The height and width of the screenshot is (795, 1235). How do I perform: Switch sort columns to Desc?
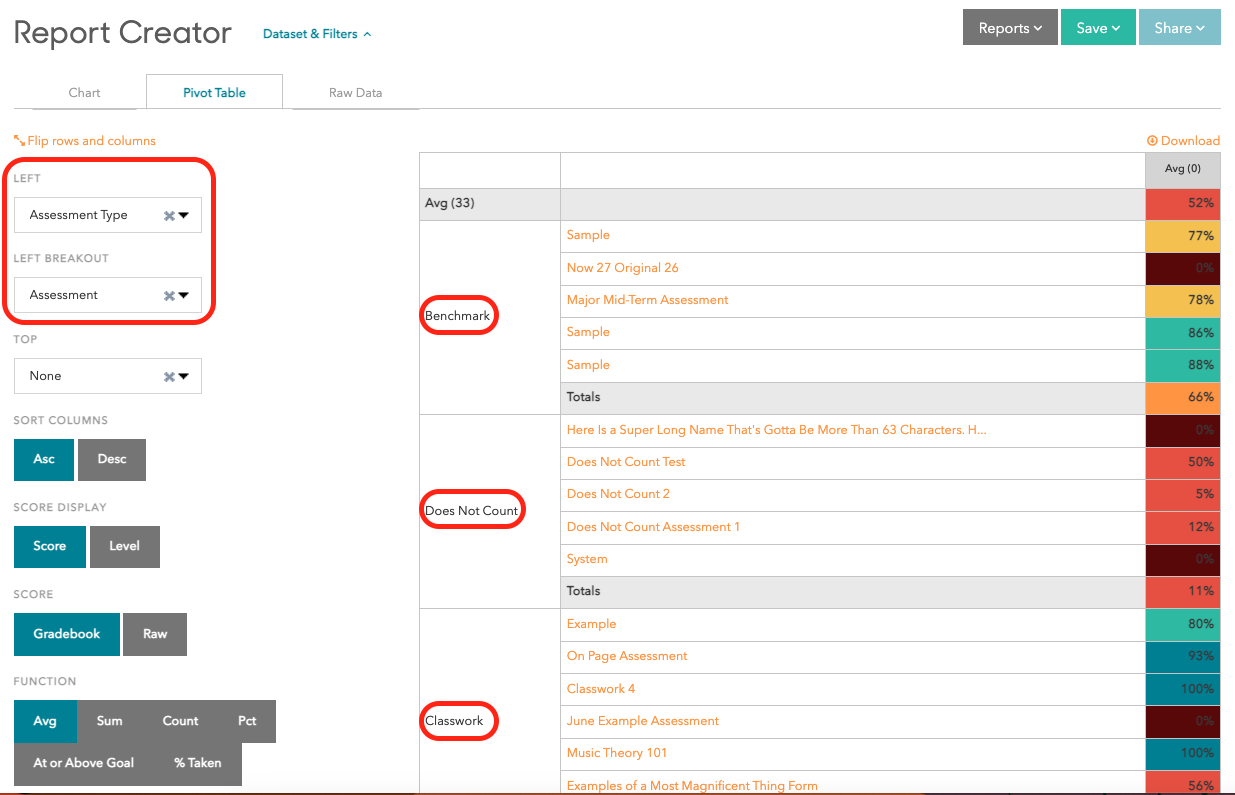pyautogui.click(x=112, y=459)
